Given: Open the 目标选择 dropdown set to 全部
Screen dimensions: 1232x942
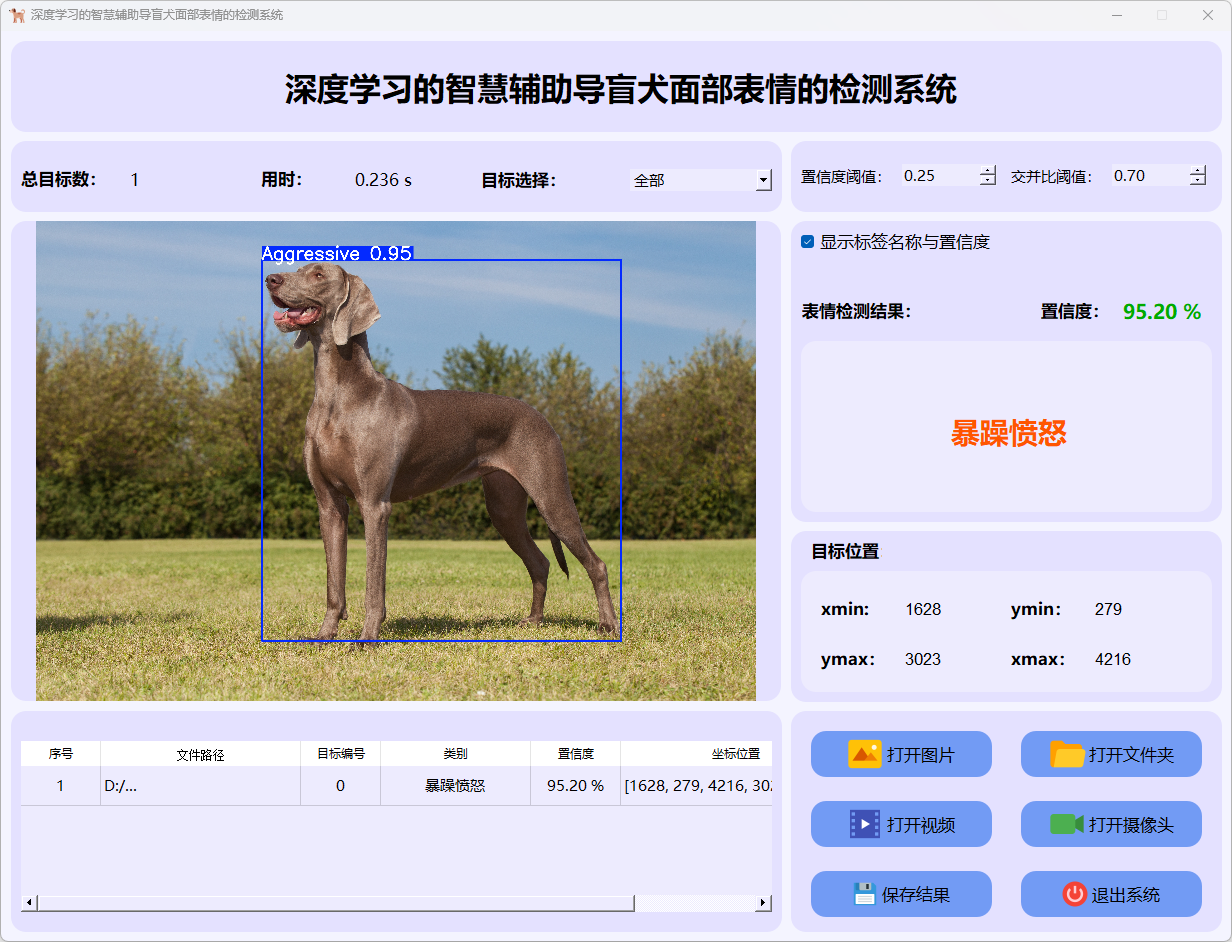Looking at the screenshot, I should [x=701, y=180].
